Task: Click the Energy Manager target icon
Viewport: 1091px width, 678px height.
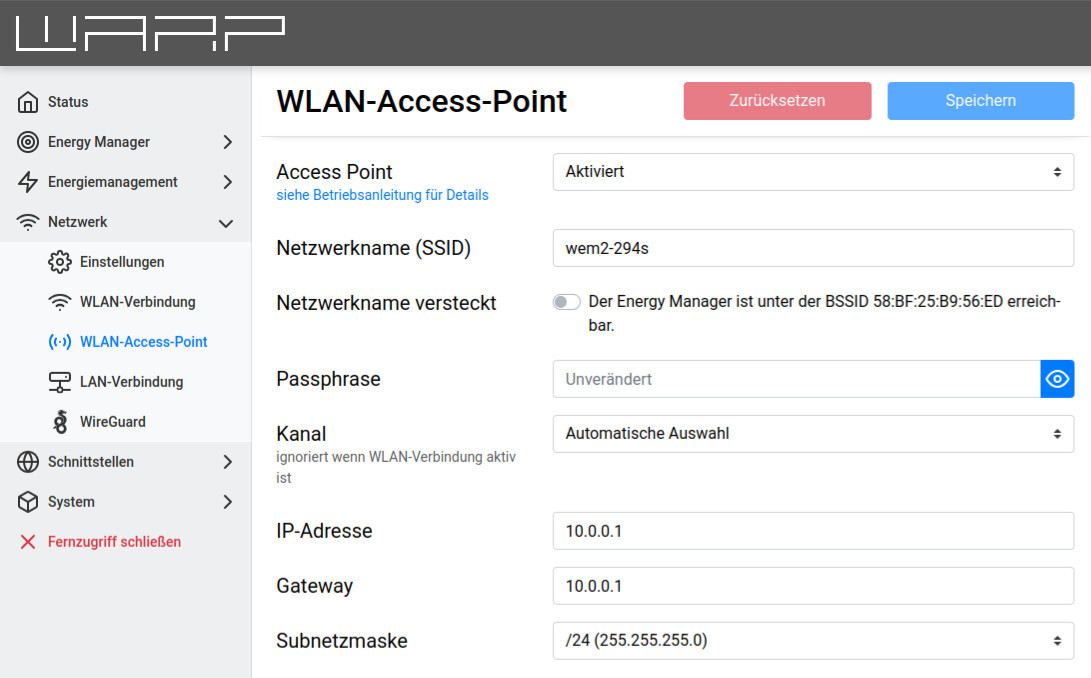Action: [28, 142]
